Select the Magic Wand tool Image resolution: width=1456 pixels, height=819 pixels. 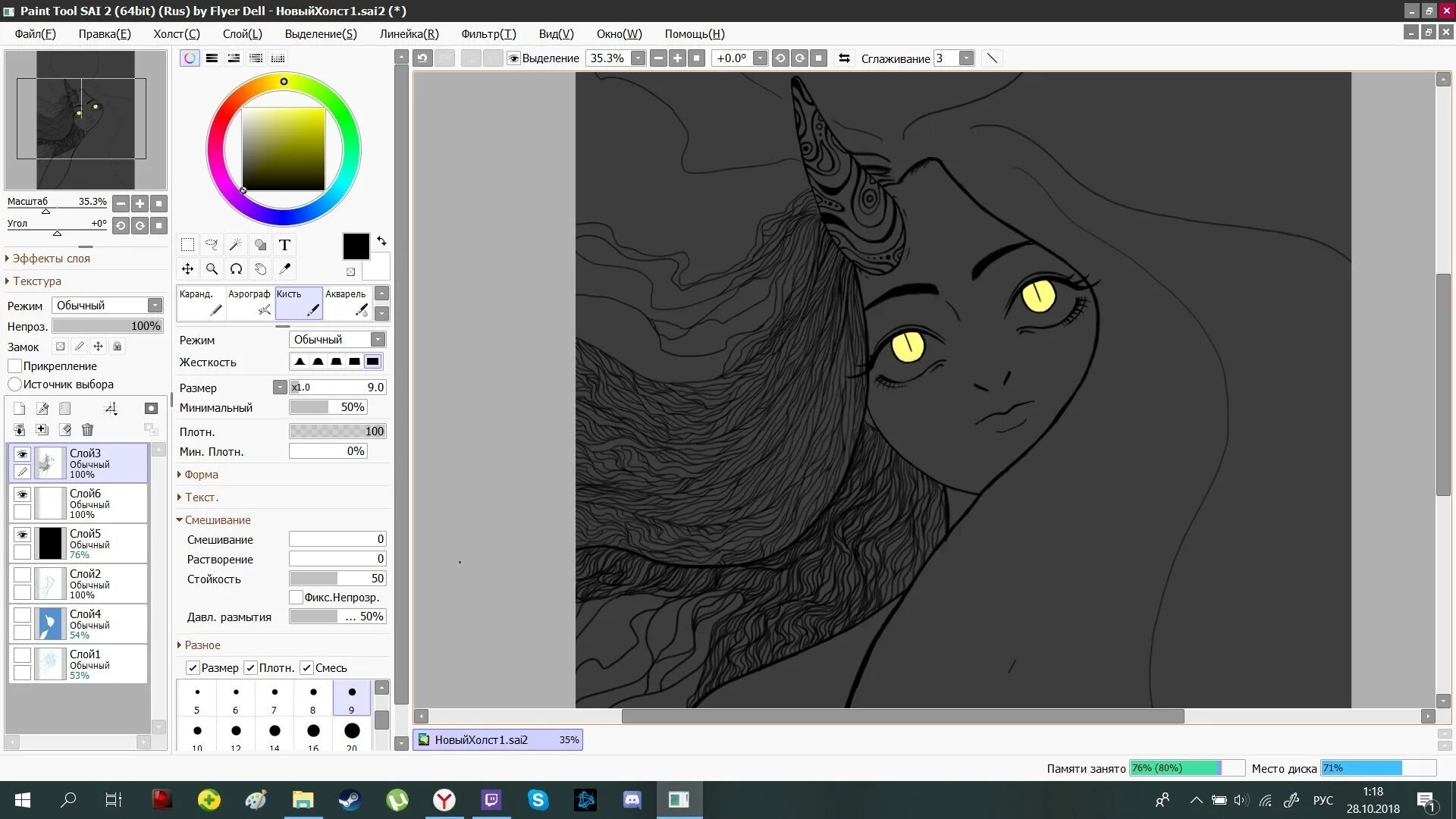[236, 244]
